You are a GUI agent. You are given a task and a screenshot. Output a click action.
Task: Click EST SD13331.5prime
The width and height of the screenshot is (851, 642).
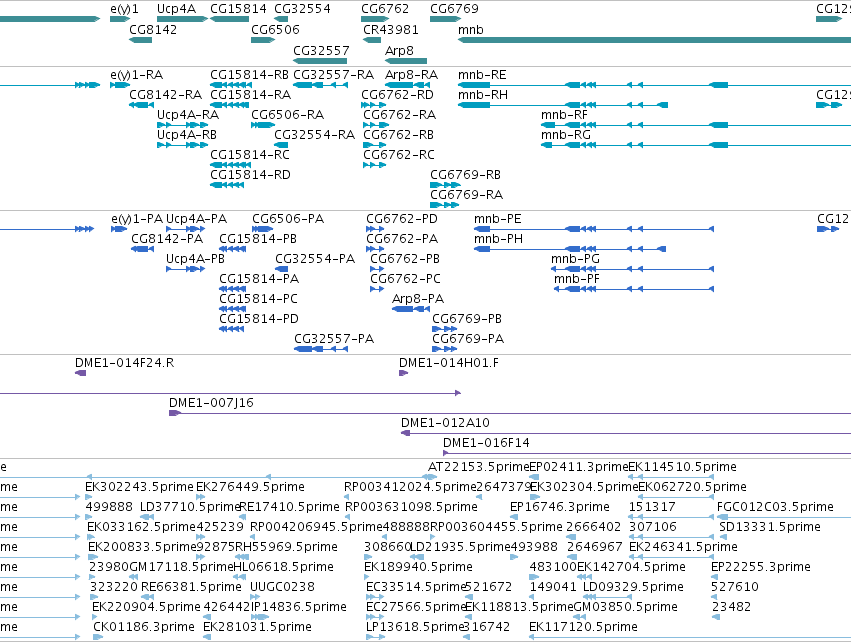click(770, 527)
